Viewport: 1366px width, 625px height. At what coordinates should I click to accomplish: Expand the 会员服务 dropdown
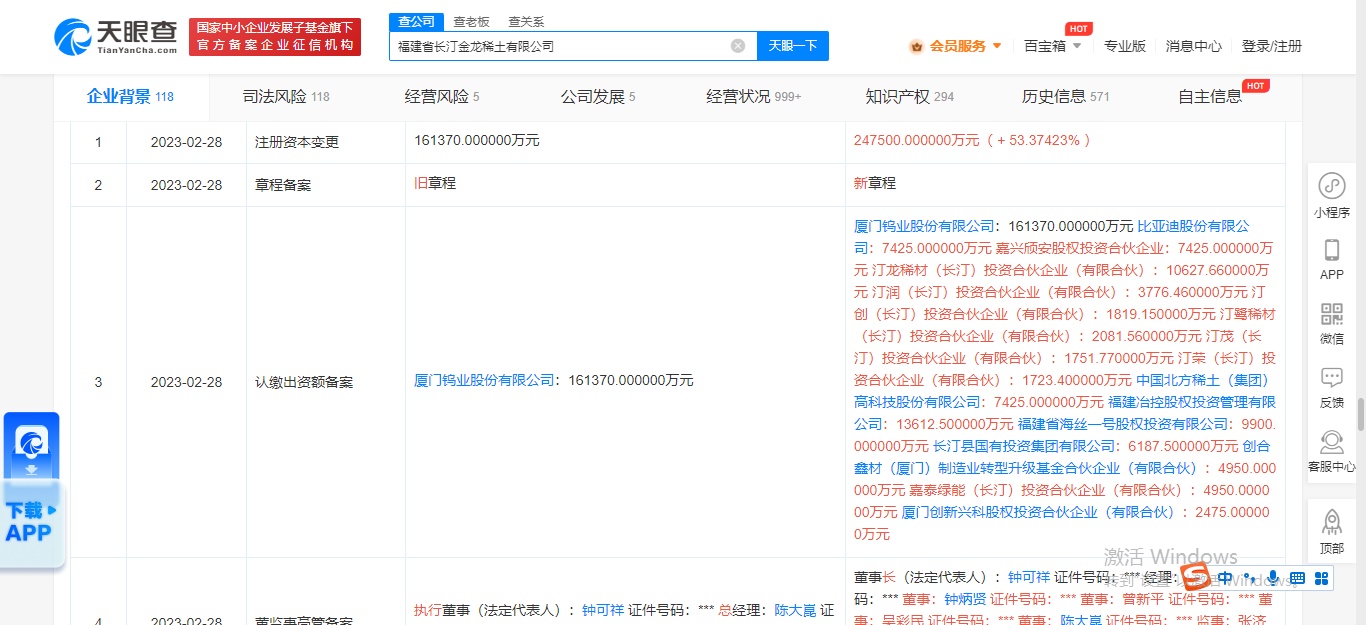957,46
